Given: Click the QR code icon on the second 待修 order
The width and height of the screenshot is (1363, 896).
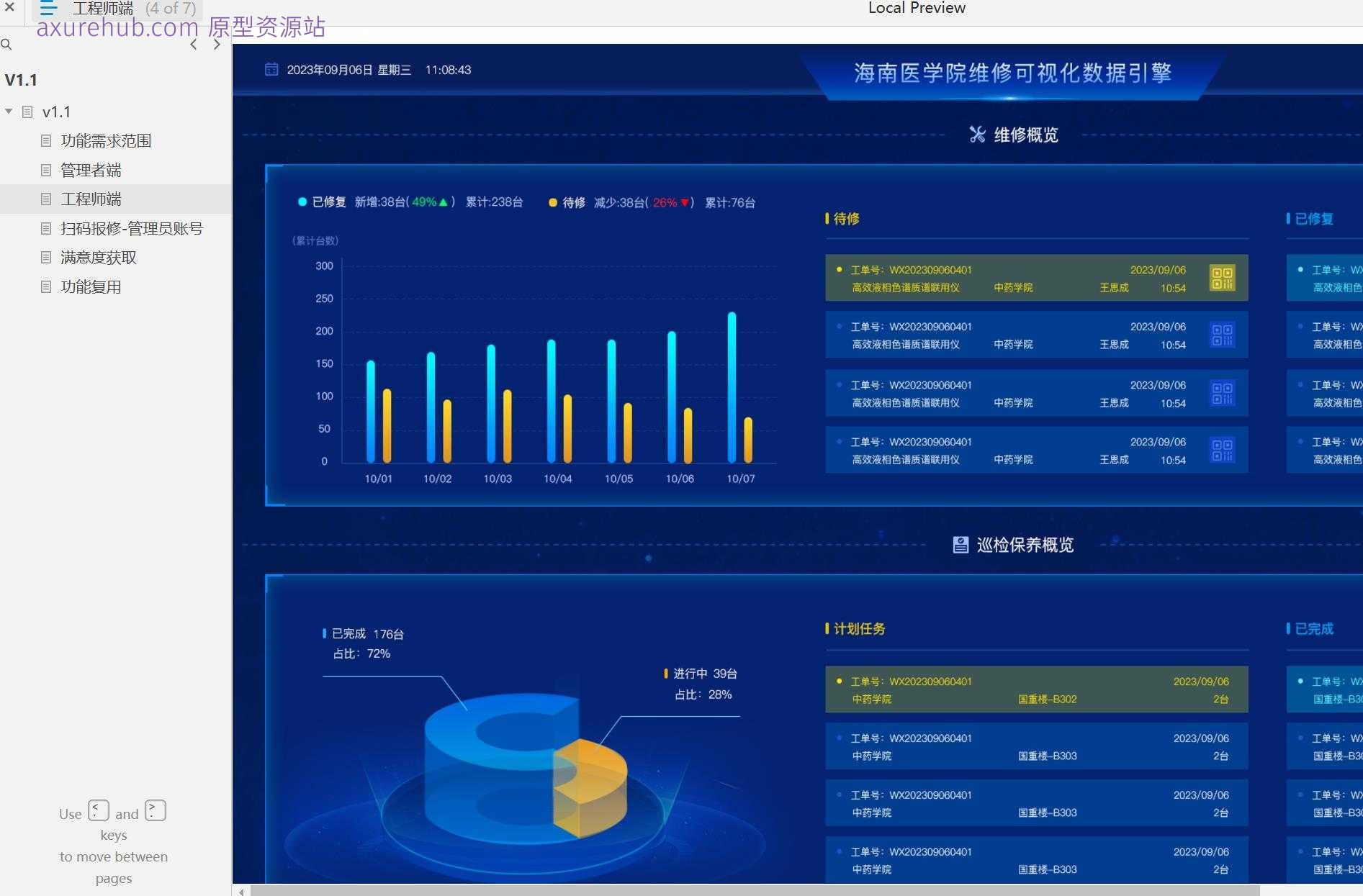Looking at the screenshot, I should tap(1222, 335).
